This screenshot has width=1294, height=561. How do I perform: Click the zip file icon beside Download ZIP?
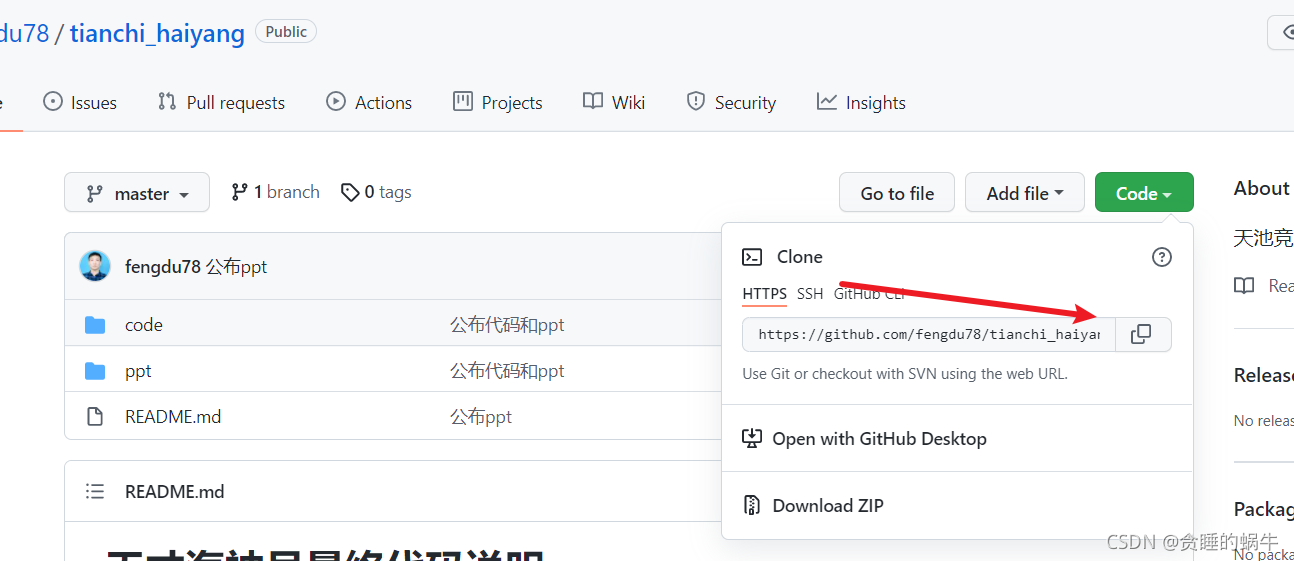752,505
